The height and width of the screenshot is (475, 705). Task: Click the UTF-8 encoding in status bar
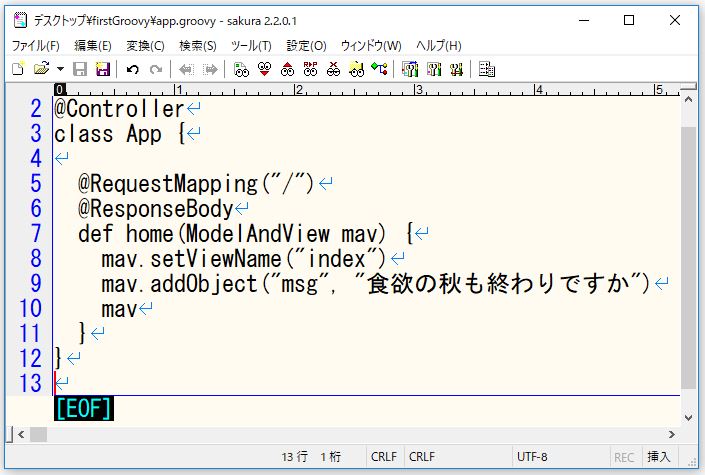point(532,457)
